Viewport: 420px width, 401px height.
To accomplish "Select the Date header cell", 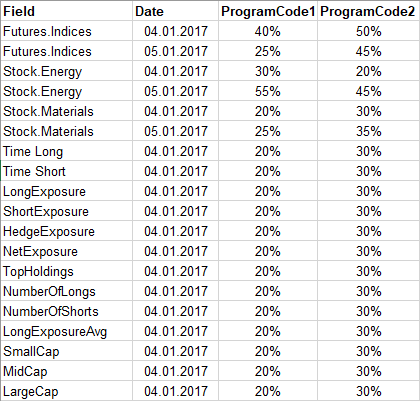I will [175, 11].
